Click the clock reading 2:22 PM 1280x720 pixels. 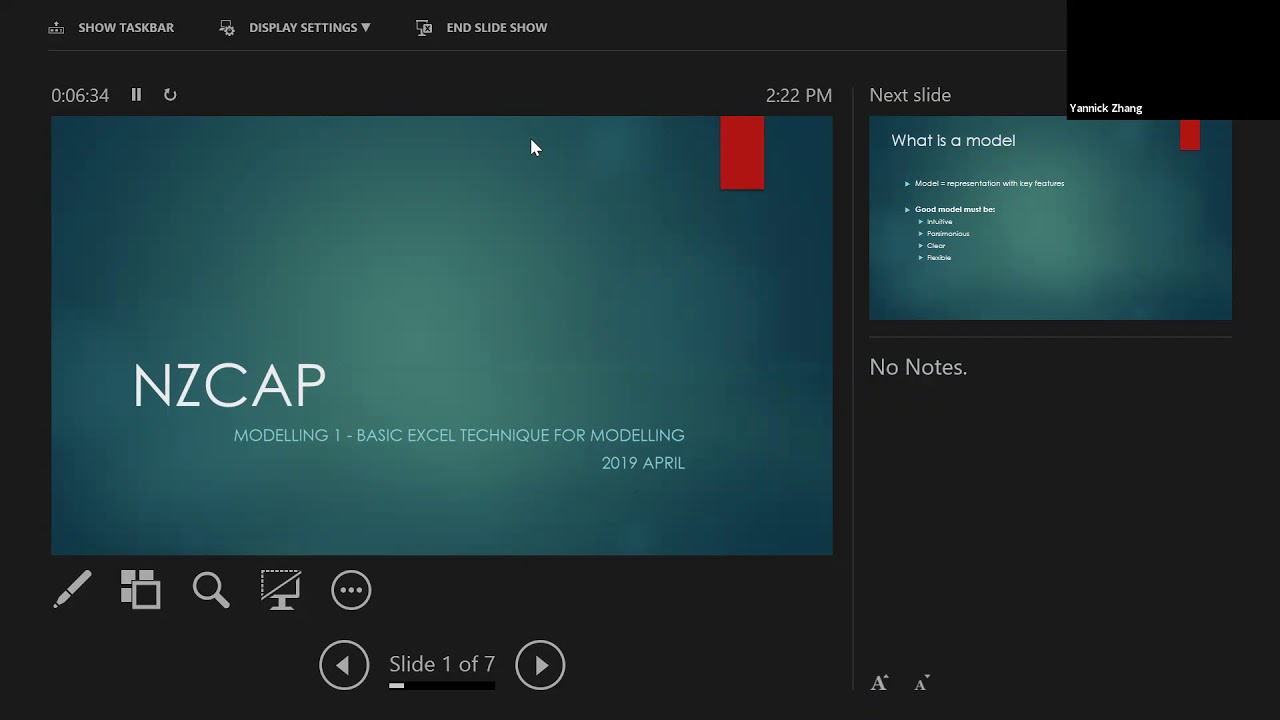(799, 95)
